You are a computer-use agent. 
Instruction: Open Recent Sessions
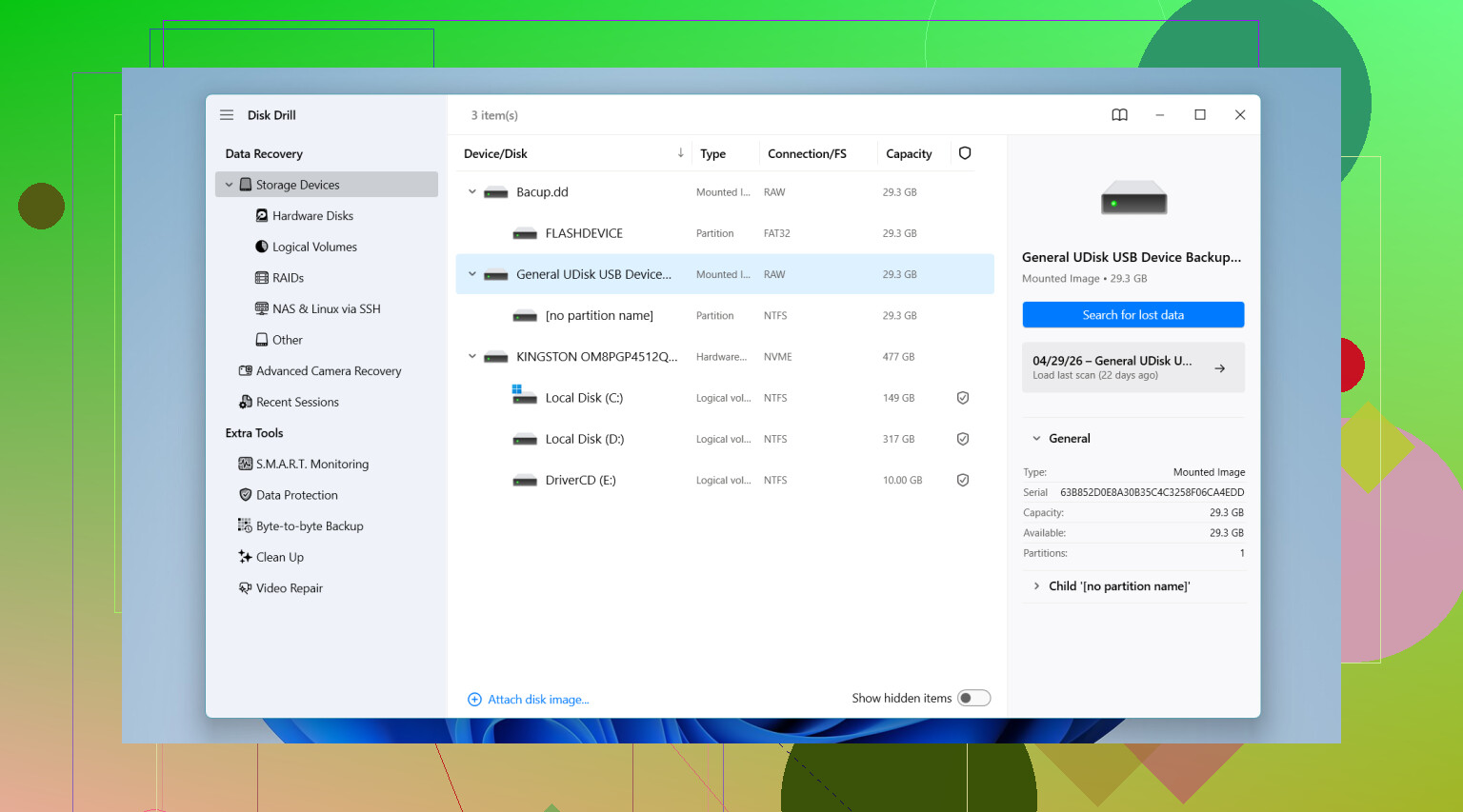297,402
